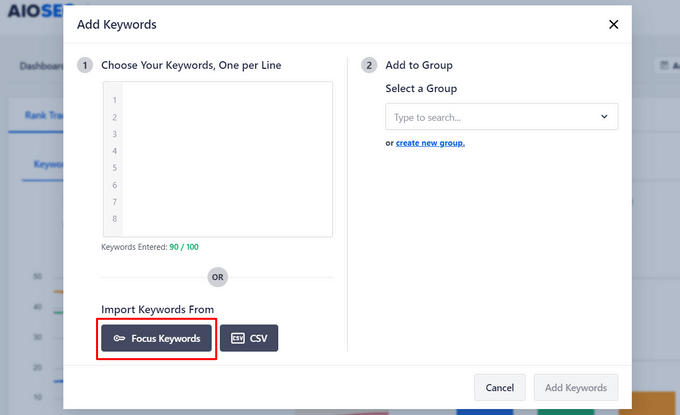Viewport: 680px width, 415px height.
Task: Click the OR divider badge
Action: pos(217,277)
